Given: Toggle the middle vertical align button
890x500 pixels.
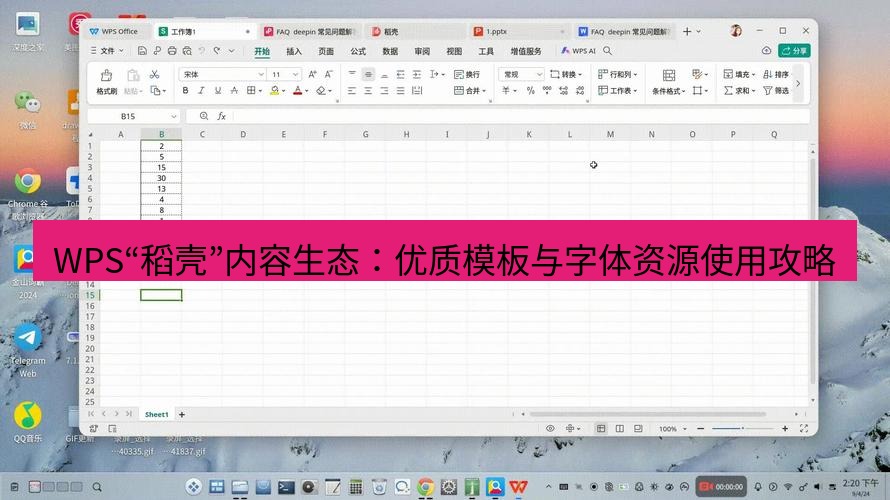Looking at the screenshot, I should tap(368, 74).
